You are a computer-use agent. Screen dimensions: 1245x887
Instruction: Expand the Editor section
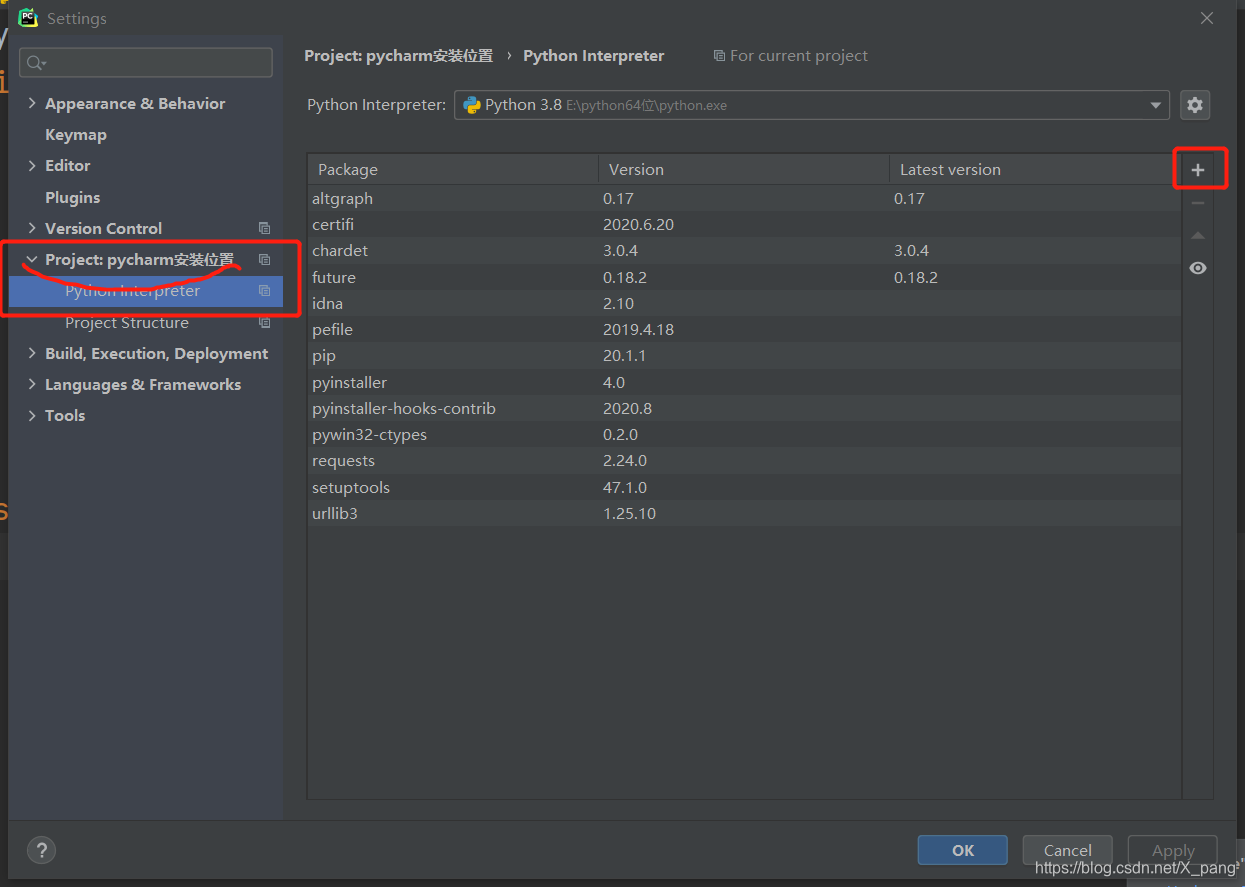click(32, 165)
